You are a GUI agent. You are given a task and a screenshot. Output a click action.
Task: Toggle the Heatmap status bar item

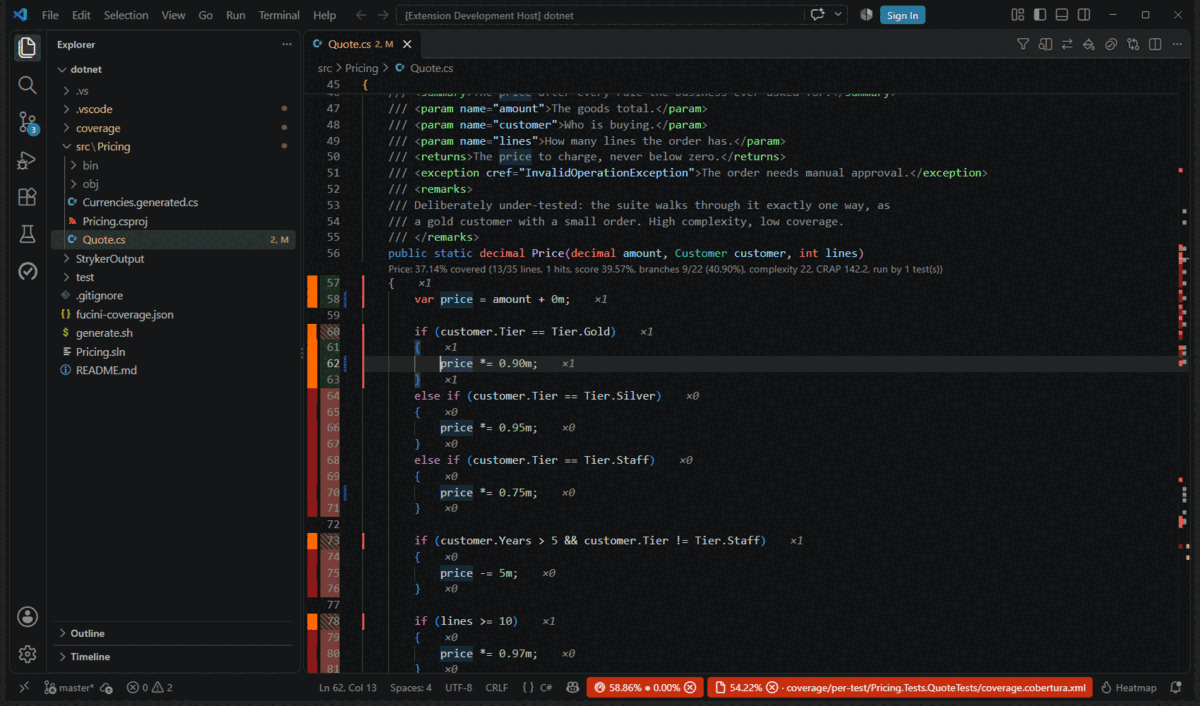click(x=1128, y=688)
